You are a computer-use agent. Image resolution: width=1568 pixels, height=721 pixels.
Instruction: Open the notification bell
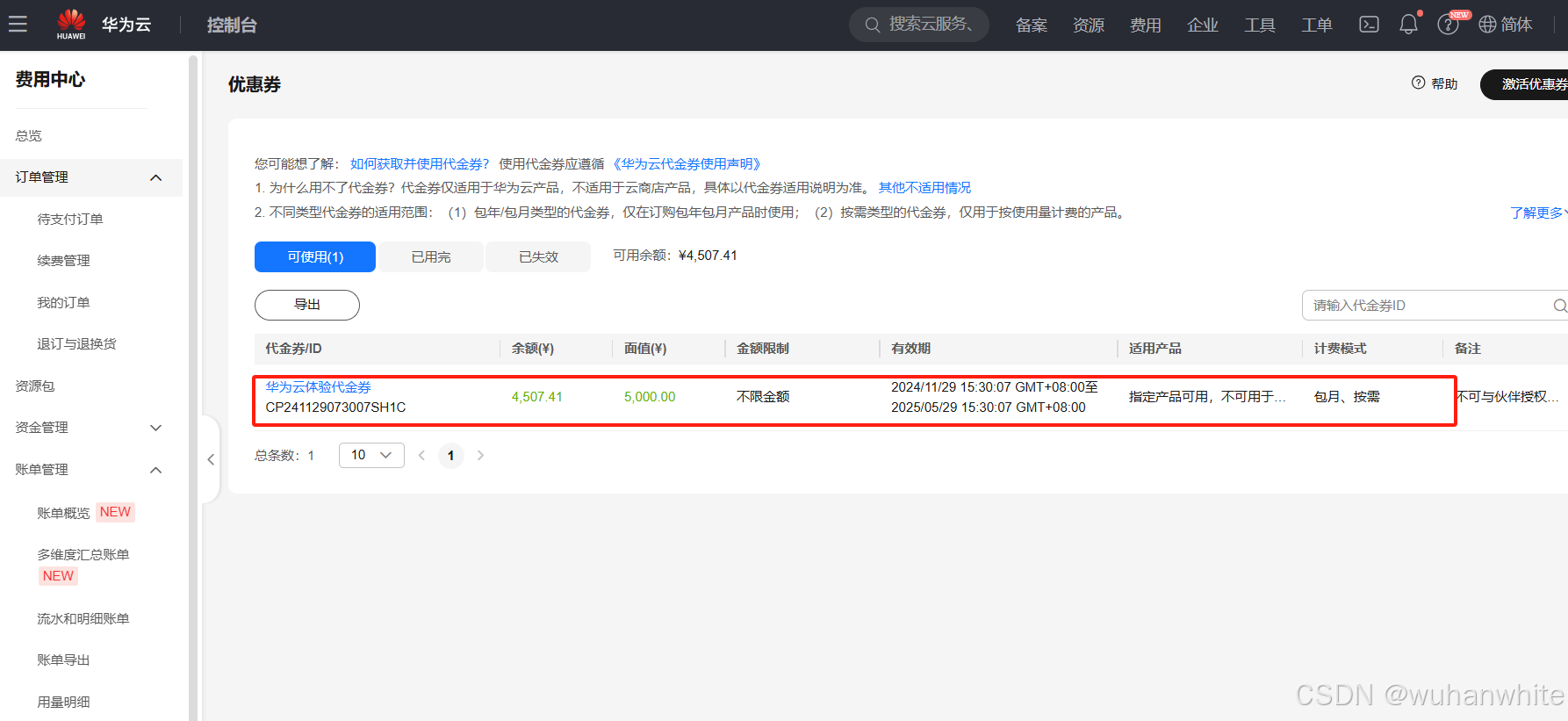(x=1408, y=25)
